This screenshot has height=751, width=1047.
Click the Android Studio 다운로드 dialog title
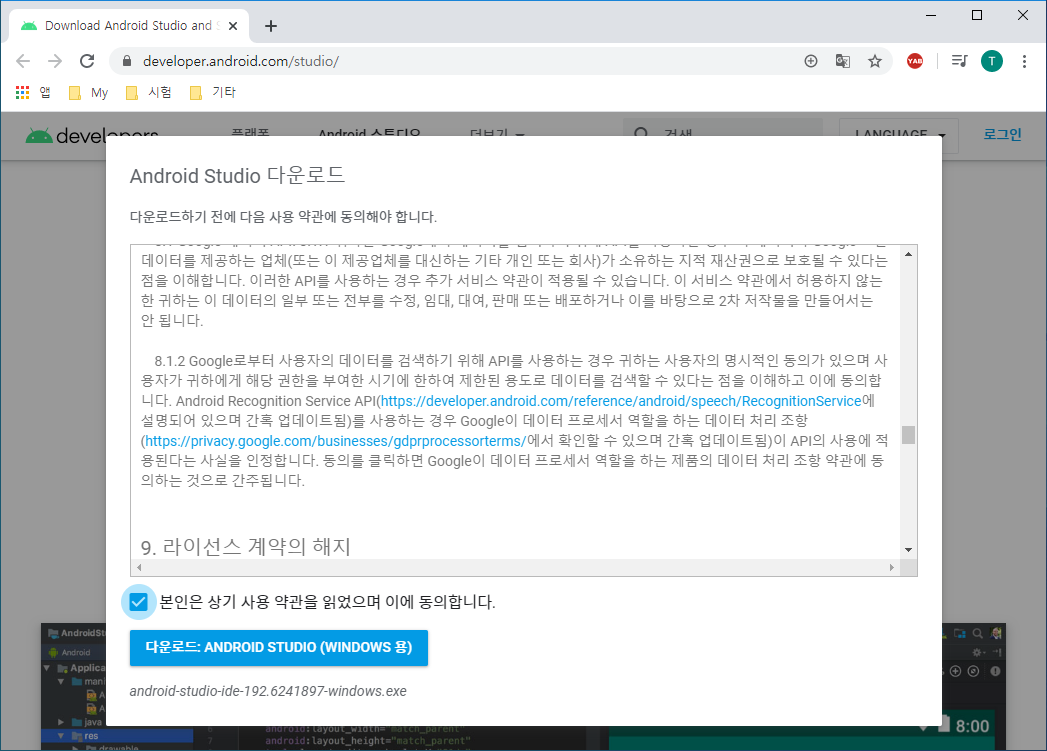(237, 176)
